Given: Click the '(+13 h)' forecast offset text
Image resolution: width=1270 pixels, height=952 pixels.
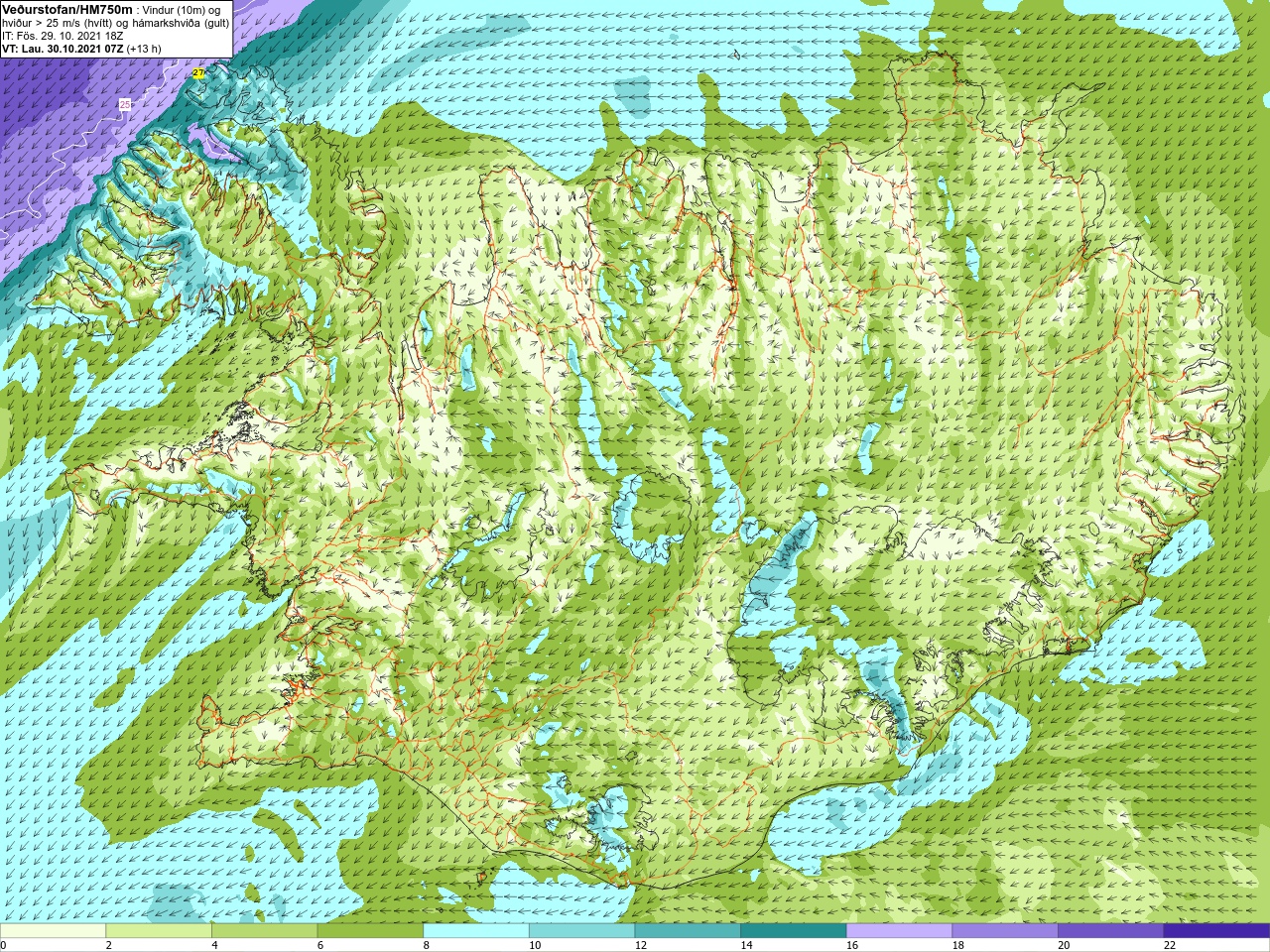Looking at the screenshot, I should (143, 48).
